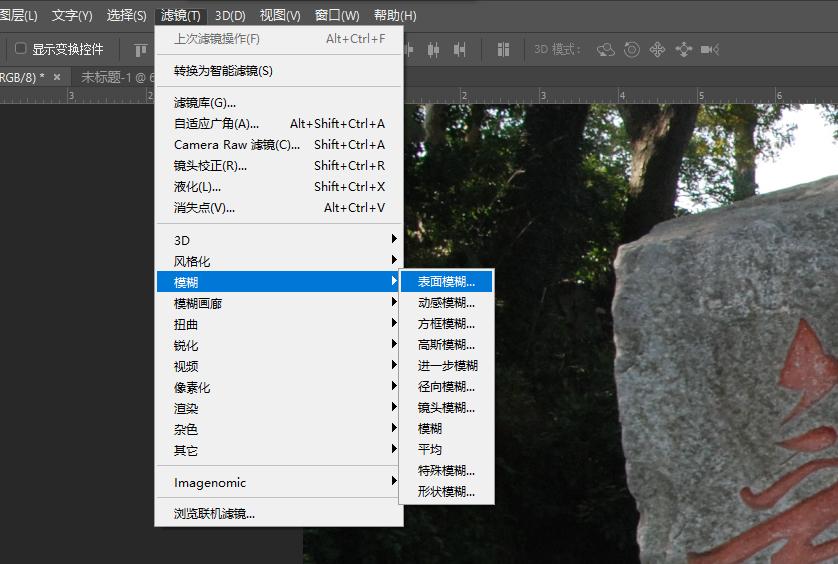Close the RGB/8 document tab
838x564 pixels.
pyautogui.click(x=57, y=77)
